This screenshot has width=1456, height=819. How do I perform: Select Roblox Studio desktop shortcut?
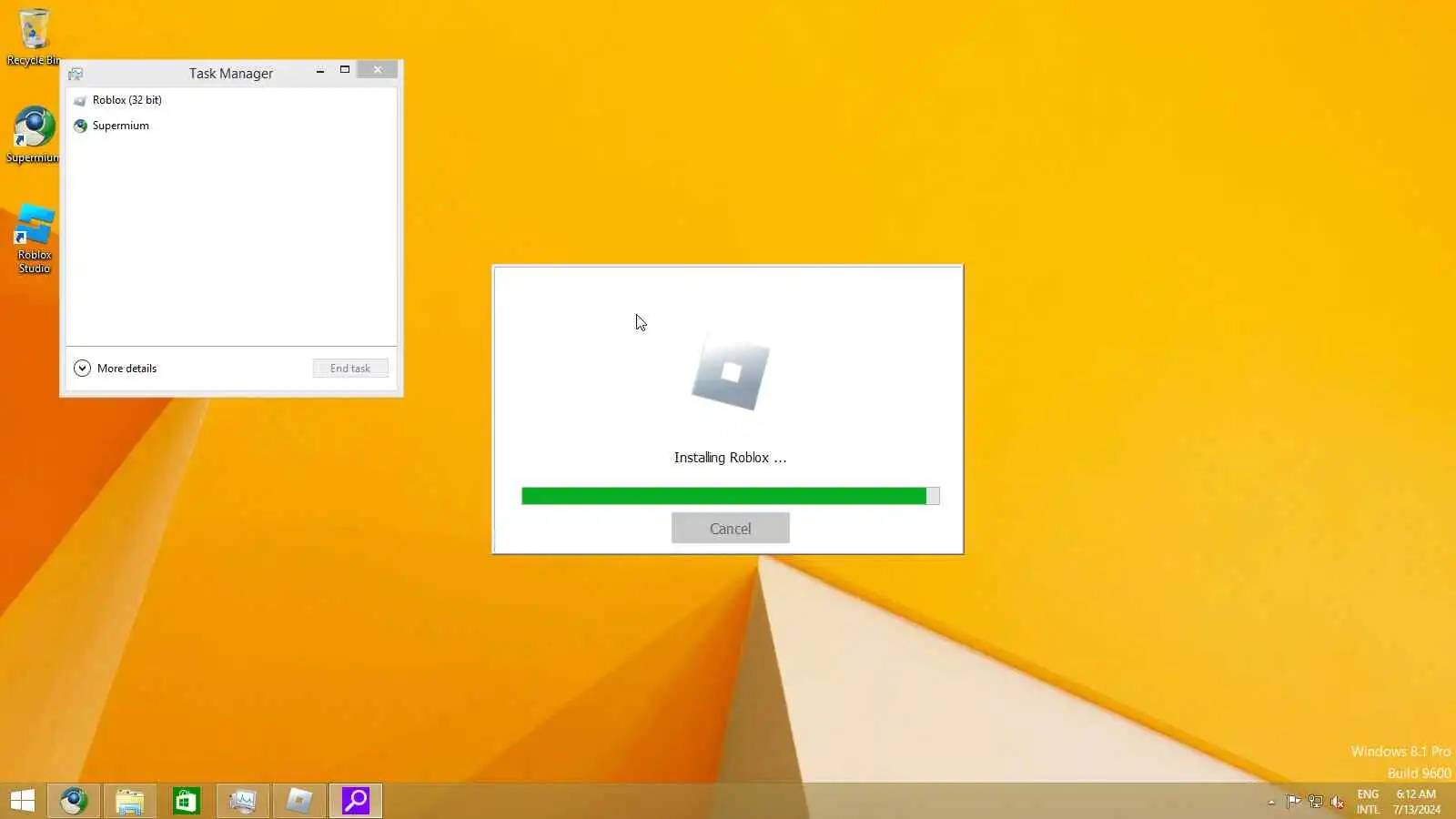point(34,238)
